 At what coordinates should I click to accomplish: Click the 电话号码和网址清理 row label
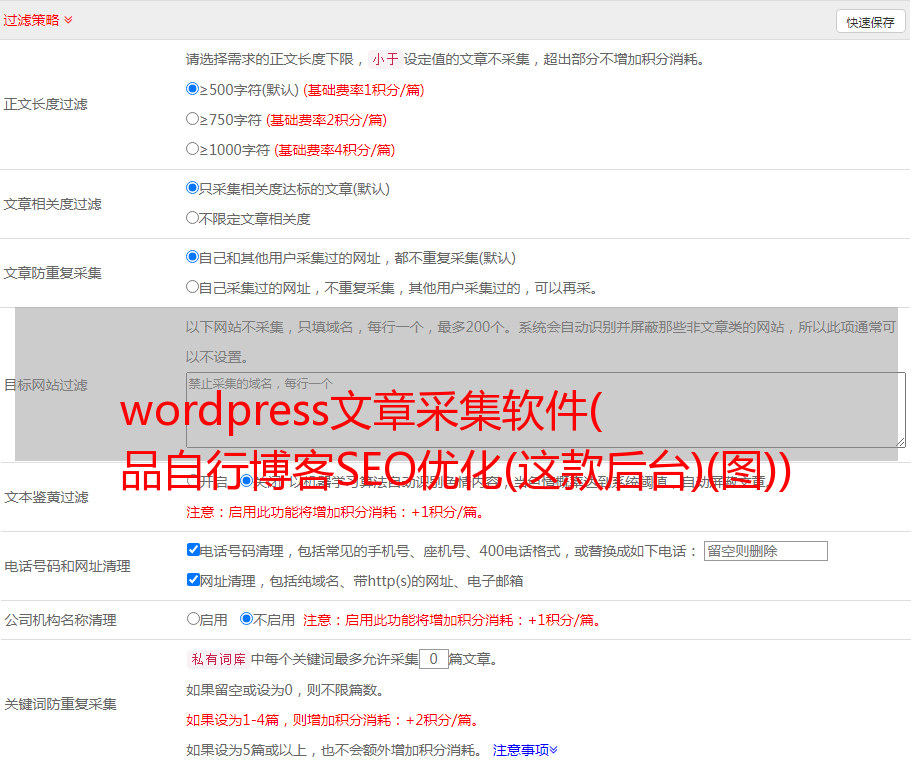(x=67, y=566)
